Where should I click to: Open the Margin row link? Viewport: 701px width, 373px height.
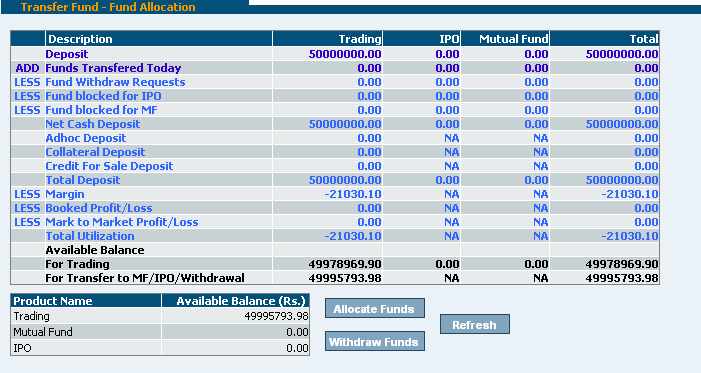click(65, 194)
